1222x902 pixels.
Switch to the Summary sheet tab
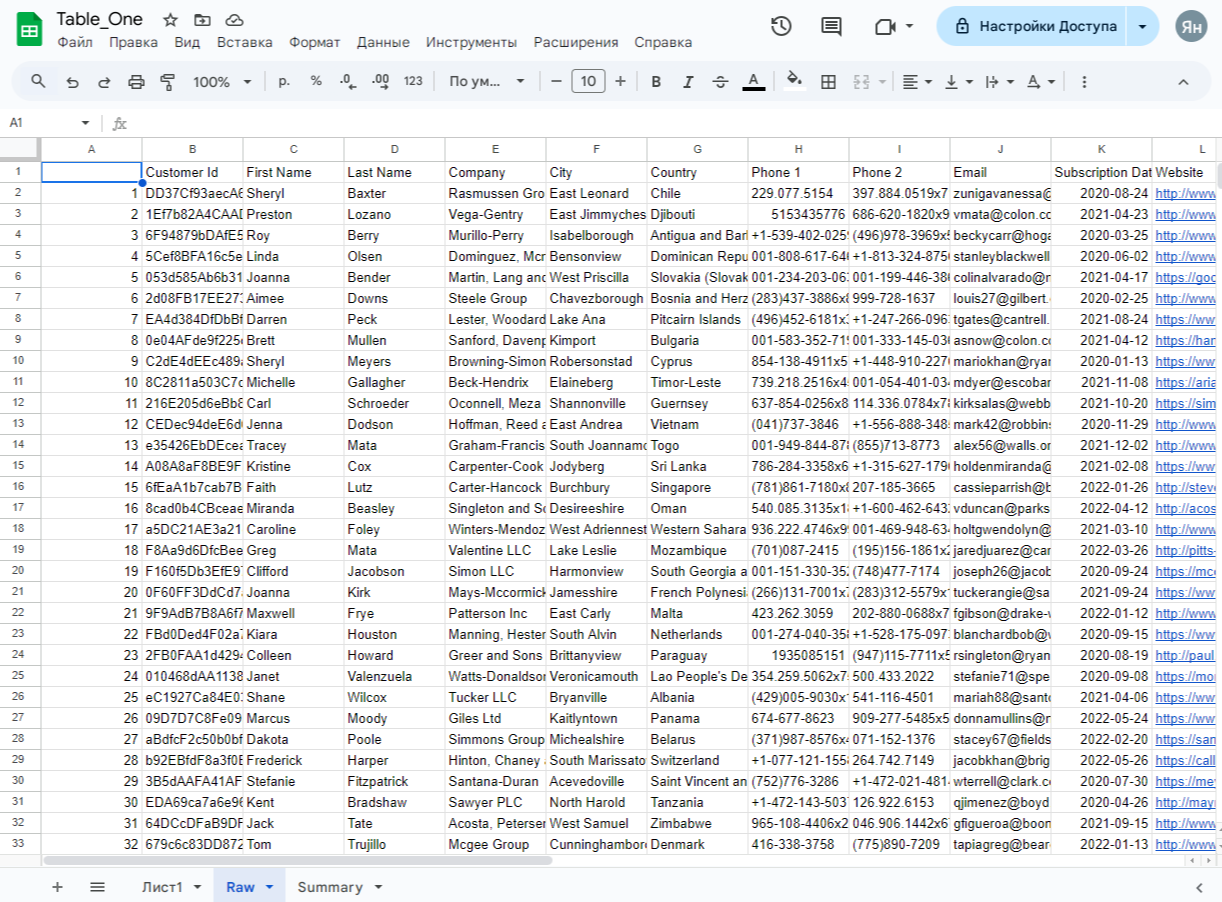329,887
